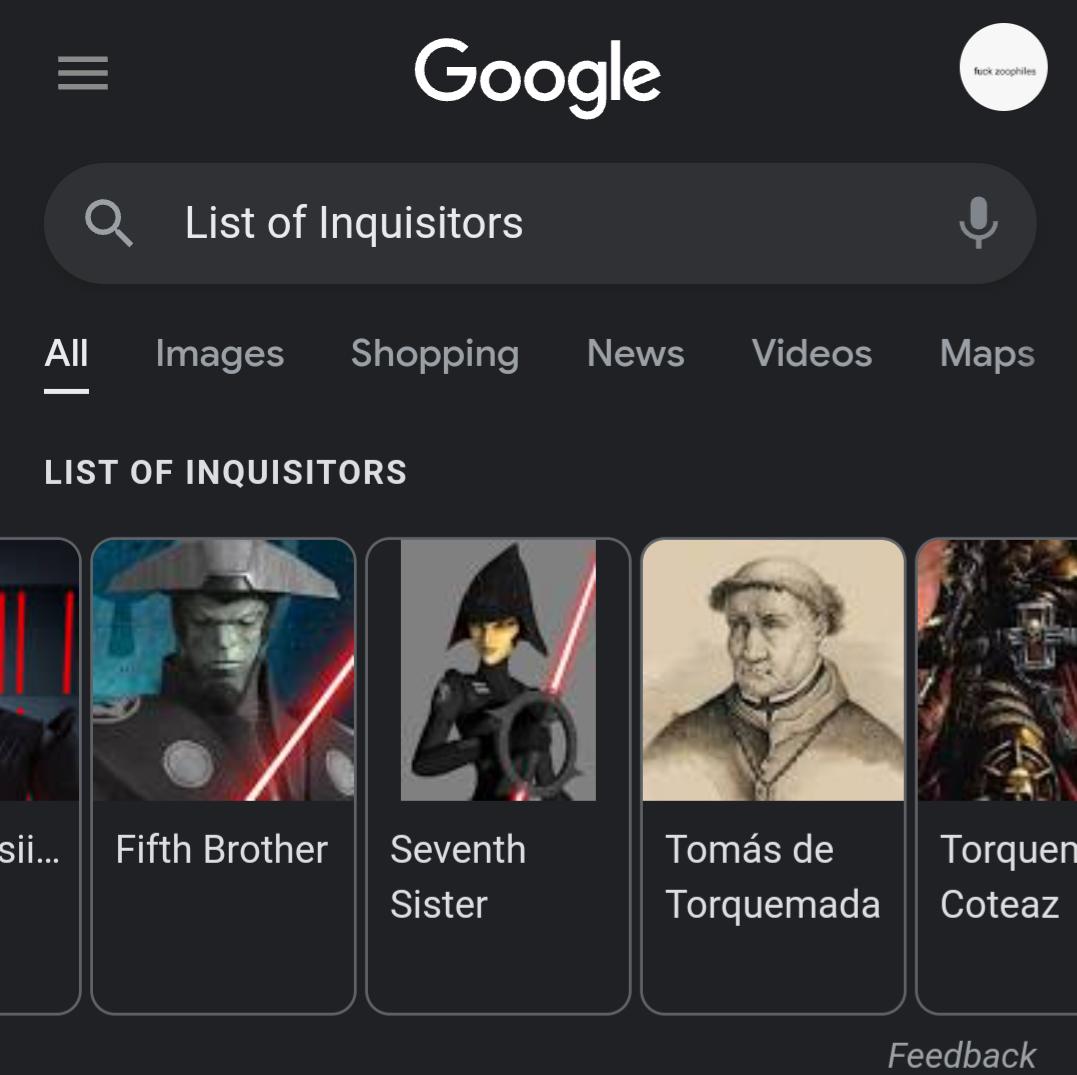Click the LIST OF INQUISITORS section heading
The height and width of the screenshot is (1075, 1077).
226,471
